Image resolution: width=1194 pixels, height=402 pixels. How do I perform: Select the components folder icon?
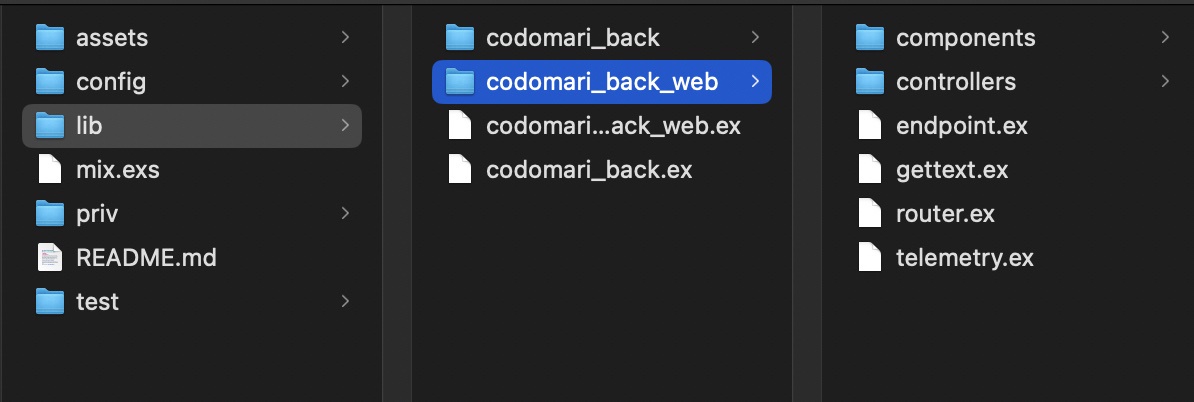[870, 37]
